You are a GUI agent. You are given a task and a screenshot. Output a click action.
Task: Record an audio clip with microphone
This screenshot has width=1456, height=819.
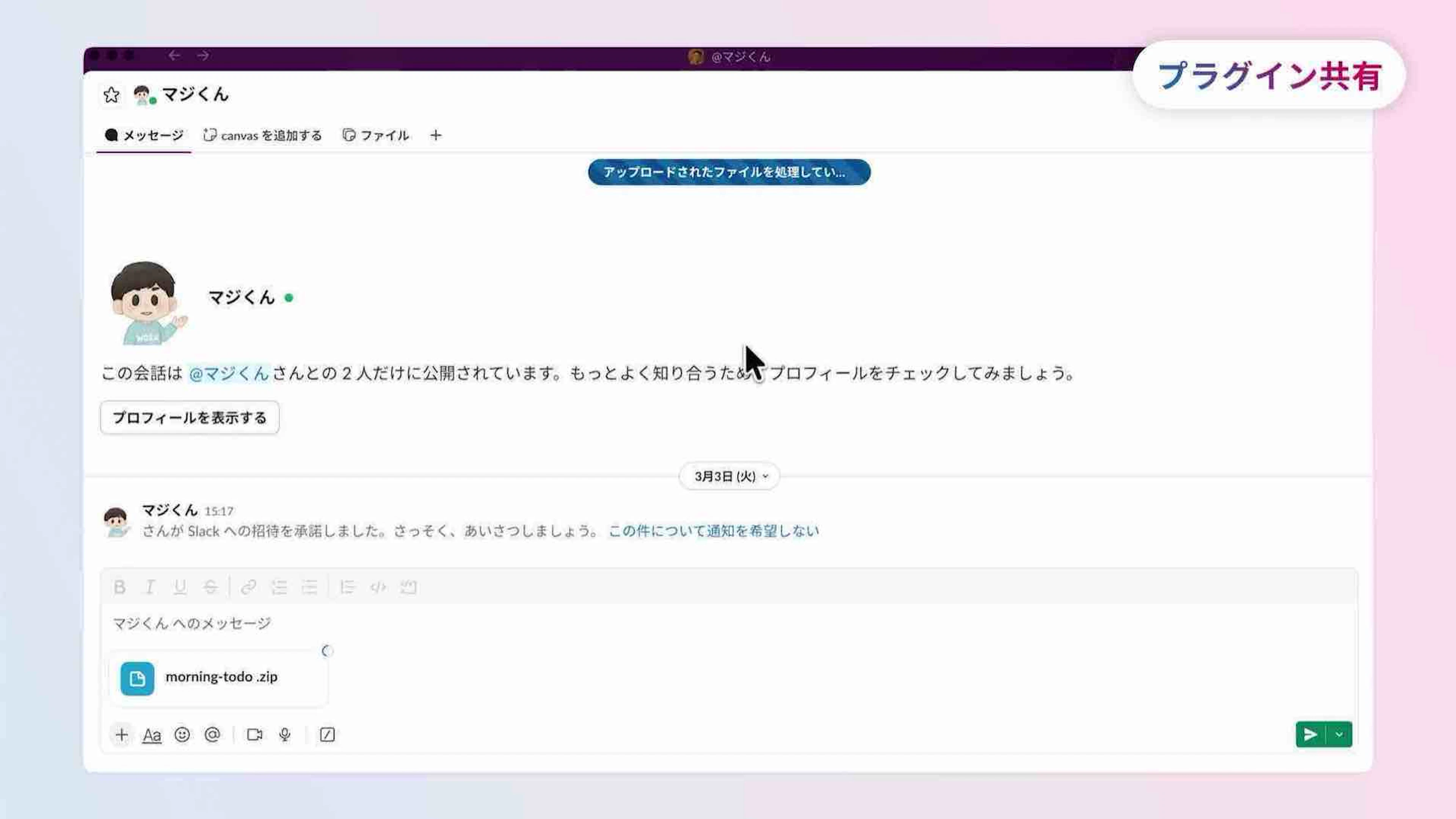click(x=285, y=735)
